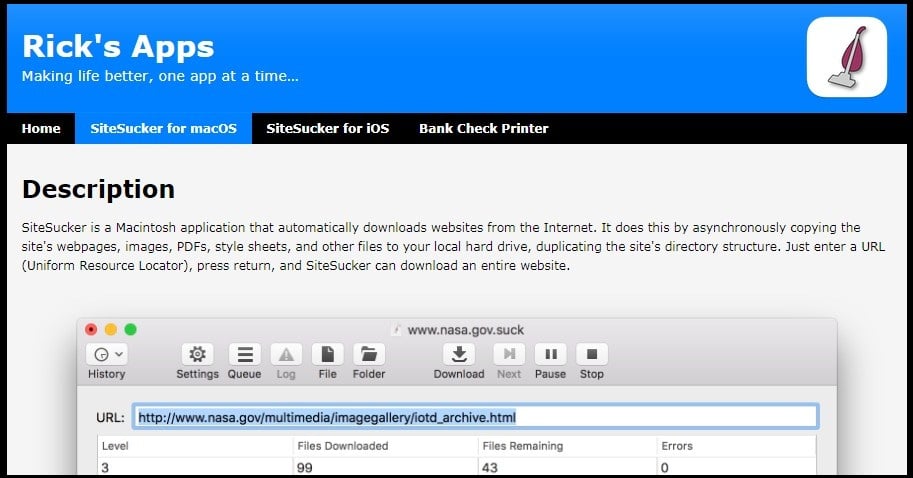
Task: Open the Log warning triangle icon
Action: coord(286,354)
